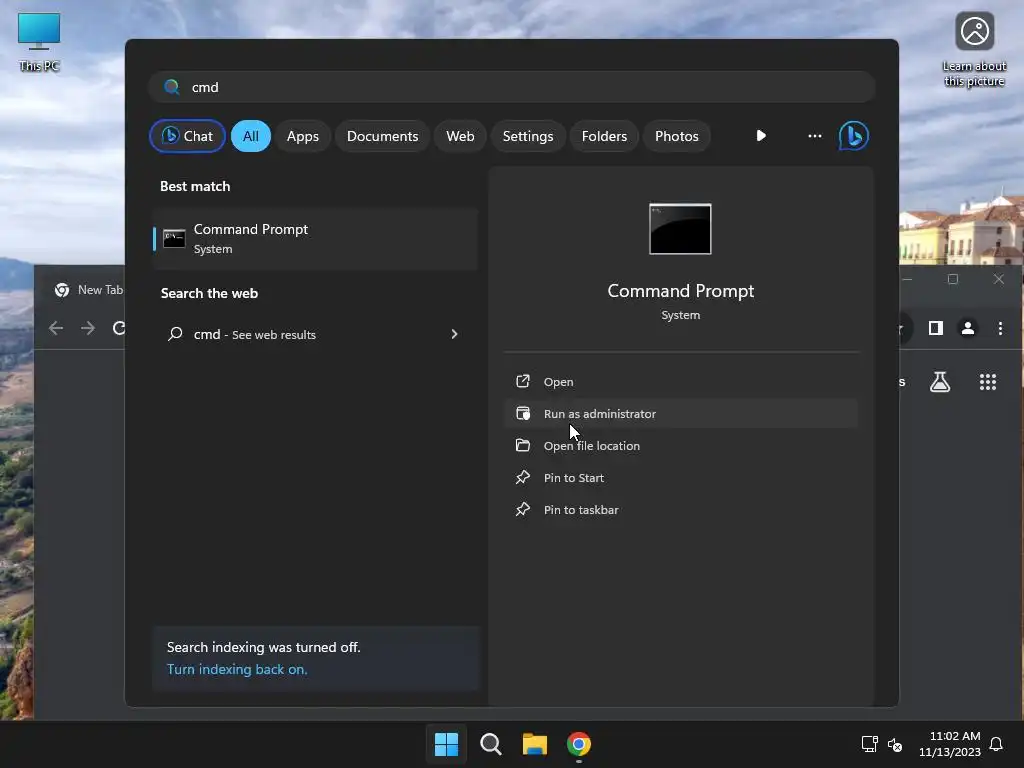Open File Explorer from taskbar
The width and height of the screenshot is (1024, 768).
click(x=535, y=744)
